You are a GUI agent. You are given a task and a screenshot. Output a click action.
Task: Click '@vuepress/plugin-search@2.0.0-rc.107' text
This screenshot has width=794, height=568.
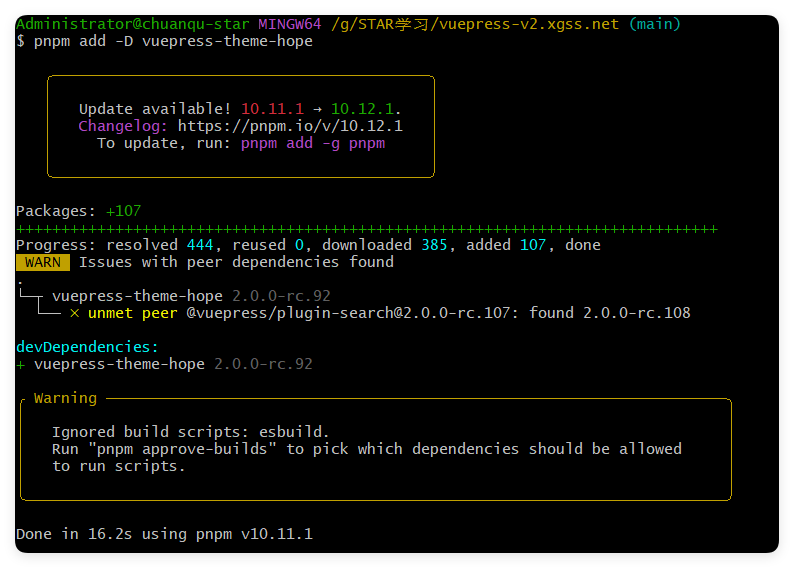pyautogui.click(x=348, y=313)
